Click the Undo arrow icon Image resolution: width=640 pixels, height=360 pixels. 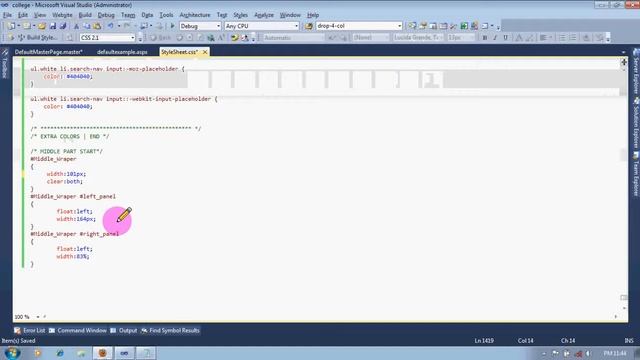(x=111, y=26)
